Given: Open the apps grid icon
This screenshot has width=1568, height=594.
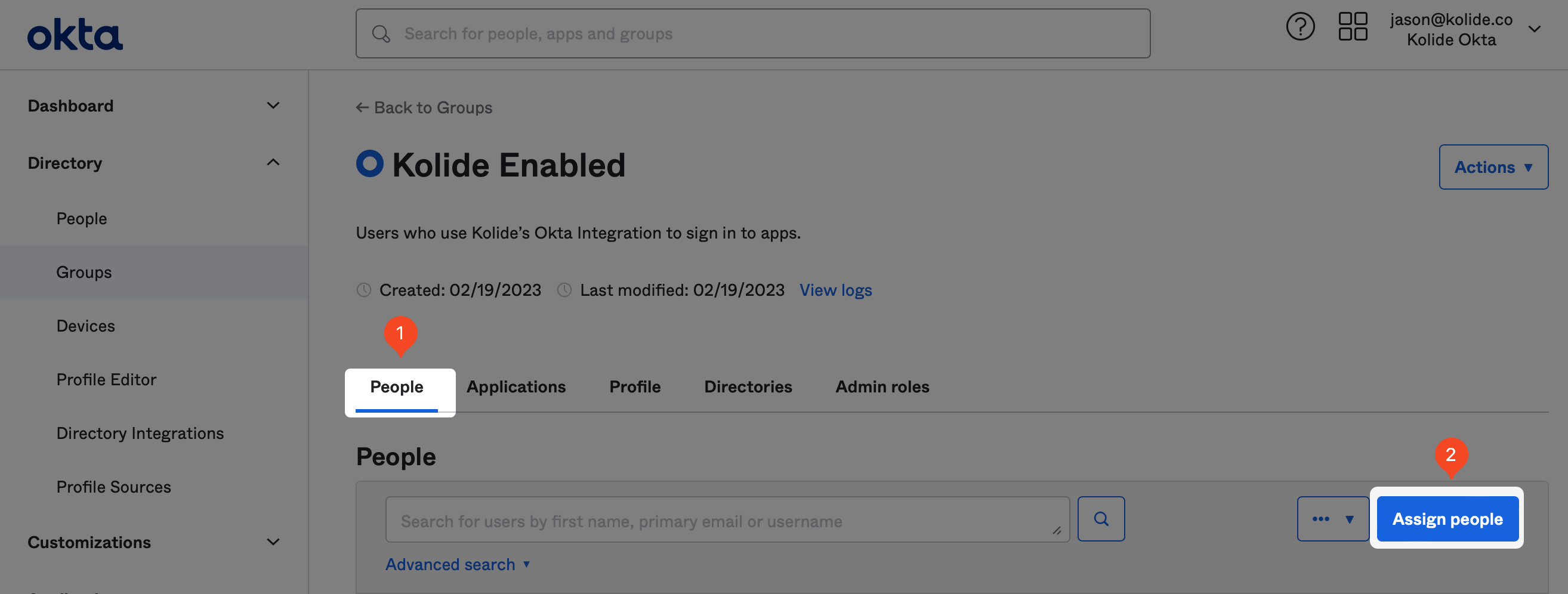Looking at the screenshot, I should point(1353,27).
